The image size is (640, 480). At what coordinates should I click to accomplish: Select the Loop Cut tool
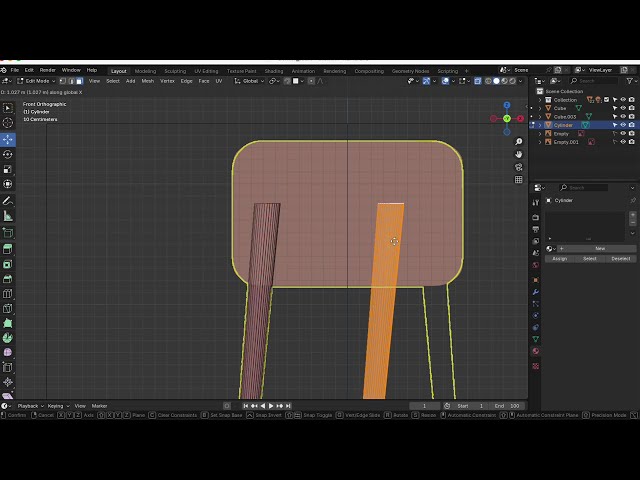(8, 293)
